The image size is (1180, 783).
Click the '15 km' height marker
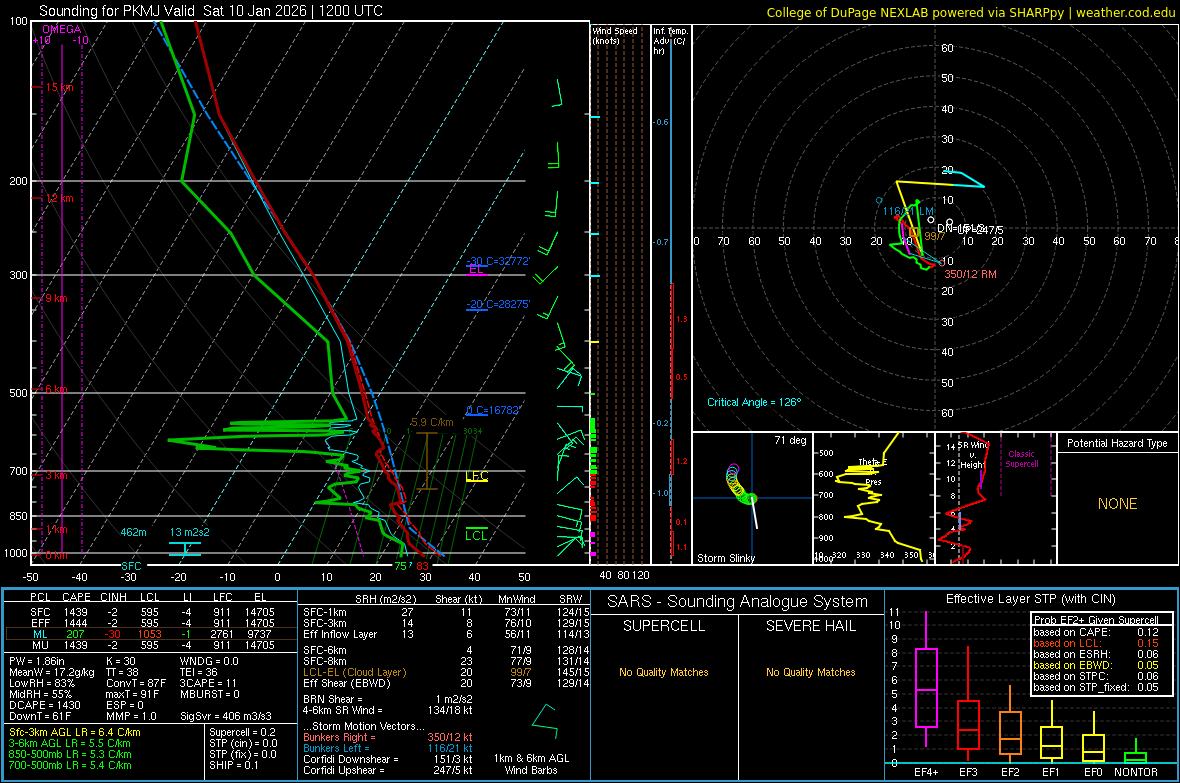(59, 87)
